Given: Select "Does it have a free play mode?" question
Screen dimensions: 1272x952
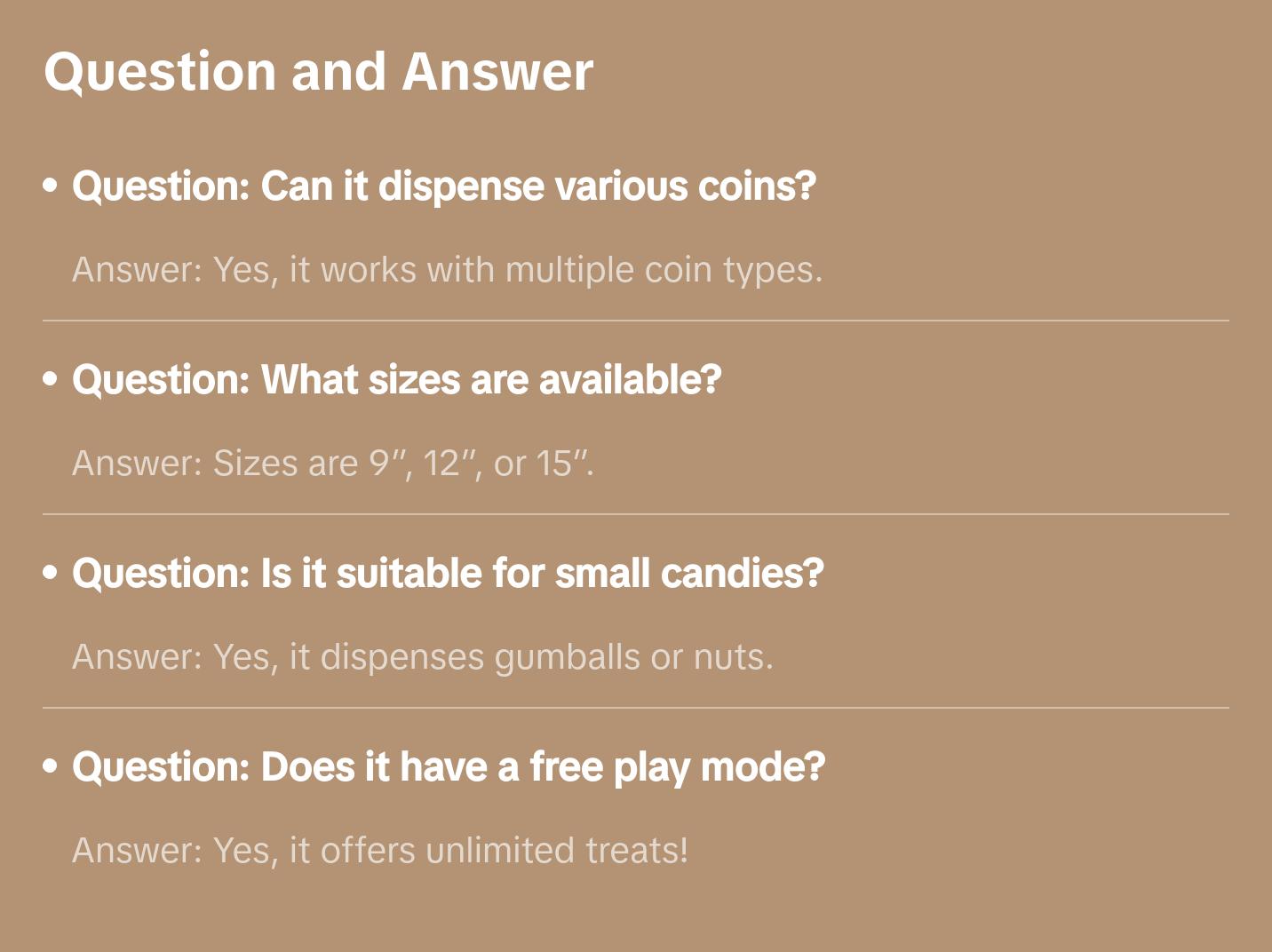Looking at the screenshot, I should click(449, 767).
